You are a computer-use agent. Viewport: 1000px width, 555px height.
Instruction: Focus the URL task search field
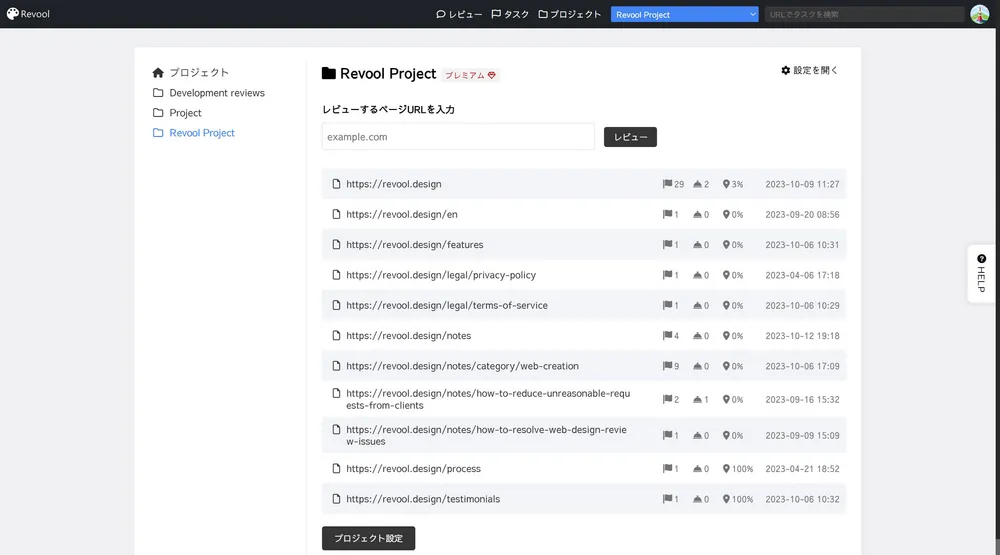[x=864, y=14]
